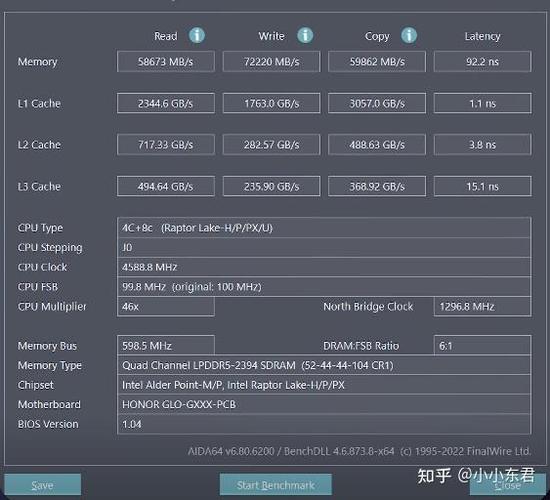The height and width of the screenshot is (500, 550).
Task: Click the L1 Cache row label
Action: click(39, 104)
